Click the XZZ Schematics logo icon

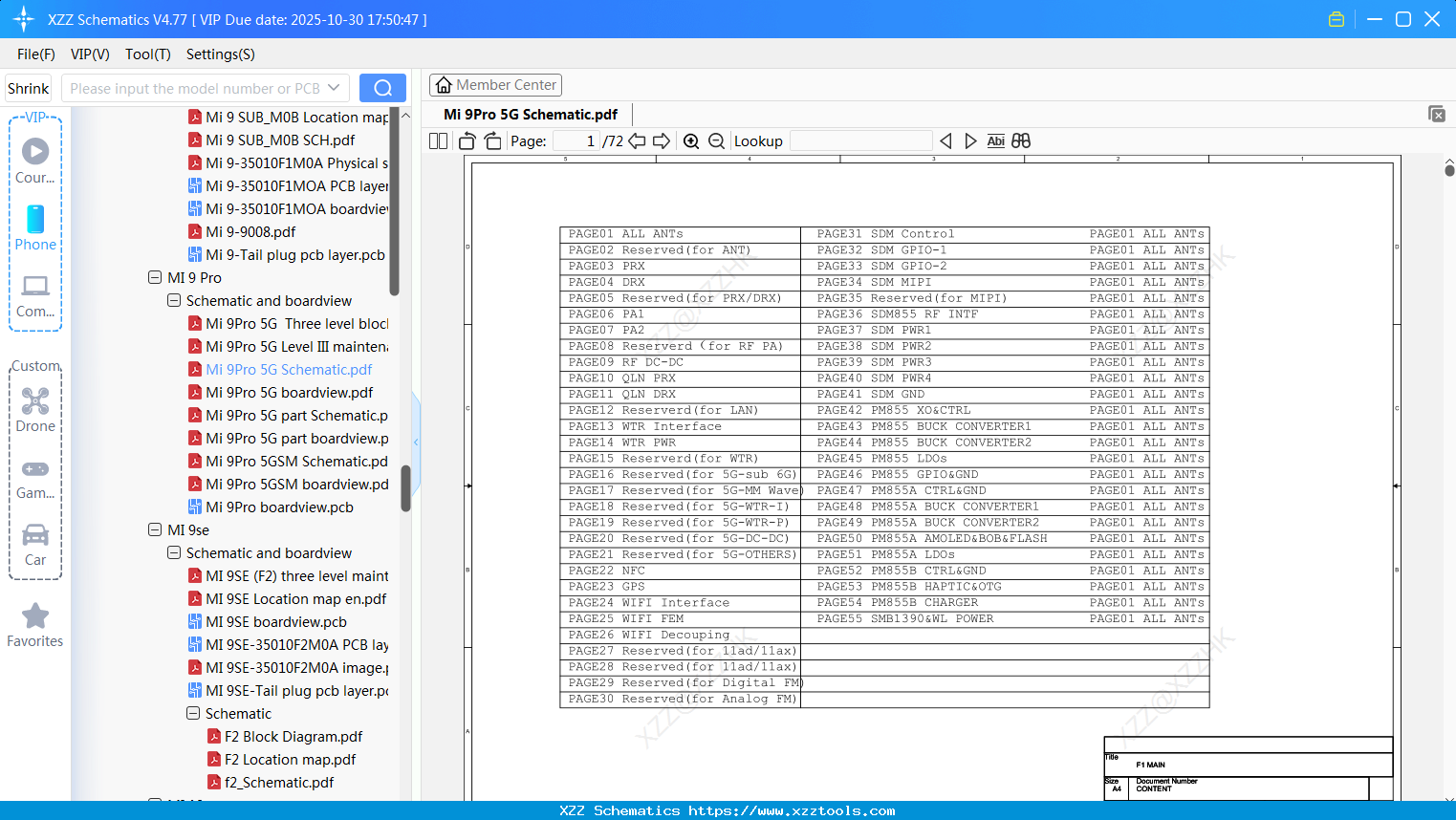click(x=24, y=19)
